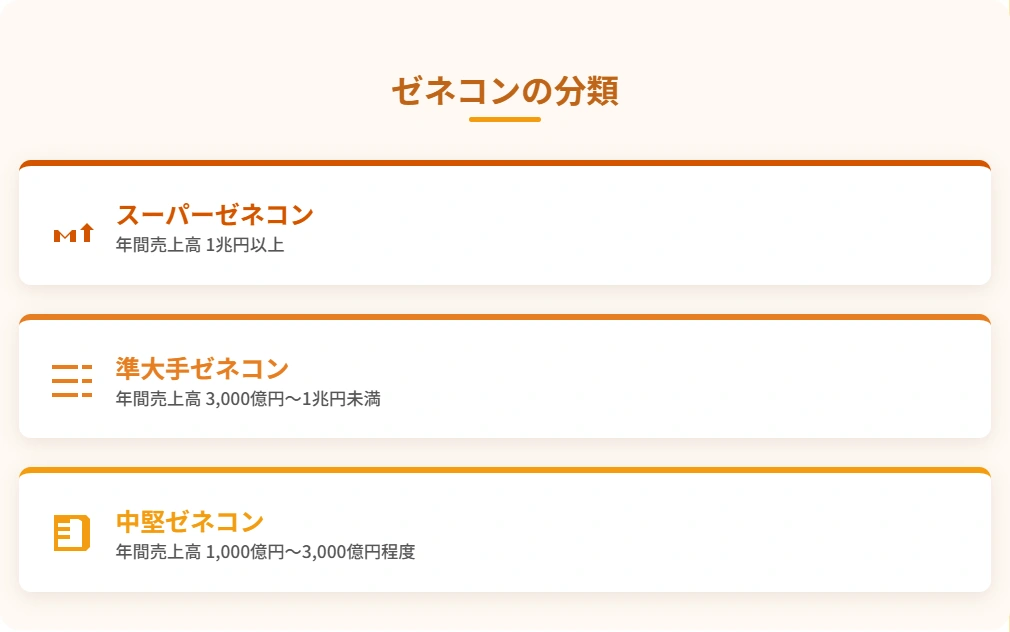1010x632 pixels.
Task: Select the 準大手ゼネコン heading
Action: [x=202, y=369]
